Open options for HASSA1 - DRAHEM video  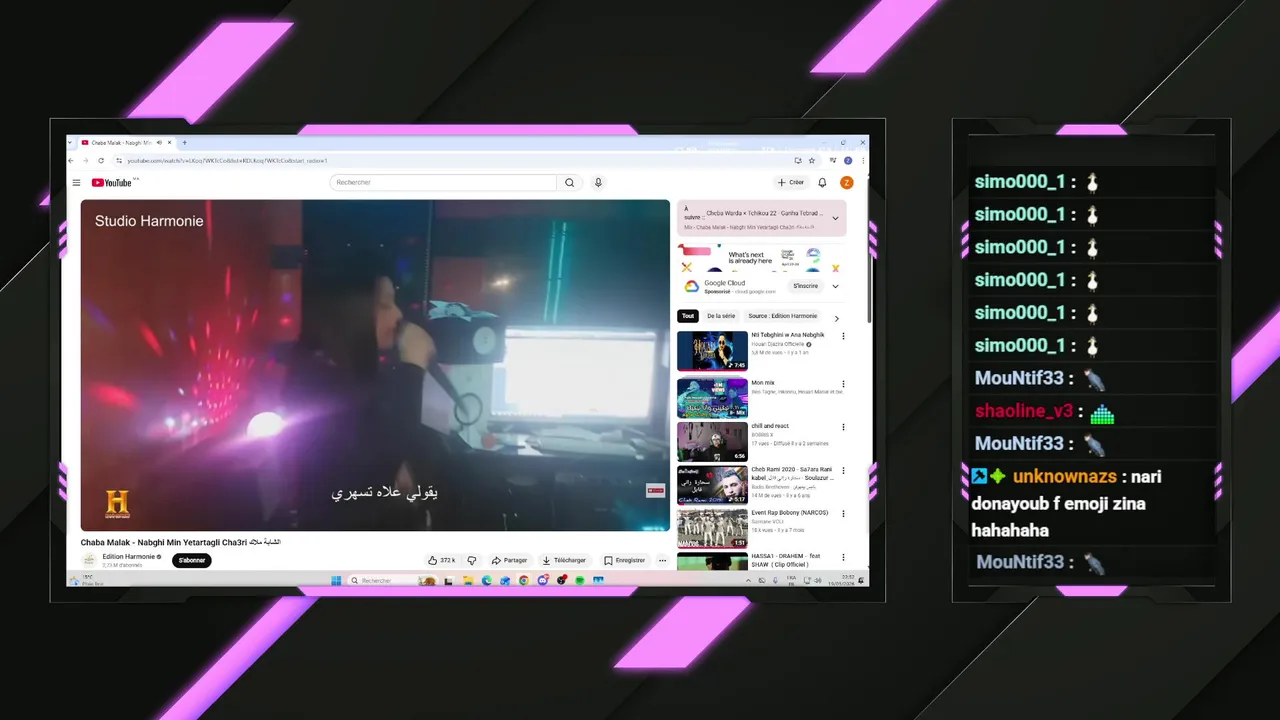pos(843,558)
